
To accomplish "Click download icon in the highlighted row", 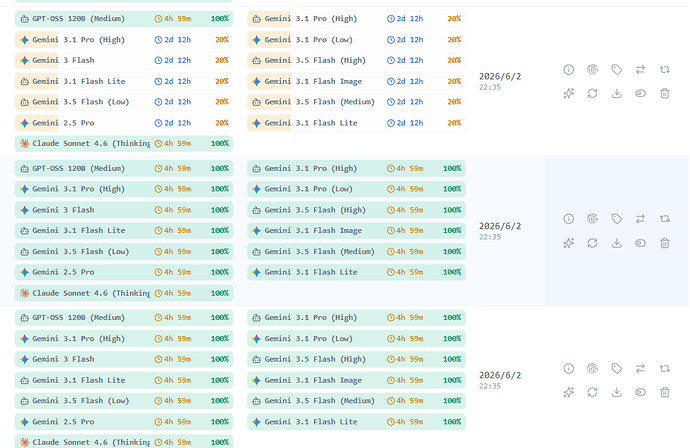I will point(617,243).
